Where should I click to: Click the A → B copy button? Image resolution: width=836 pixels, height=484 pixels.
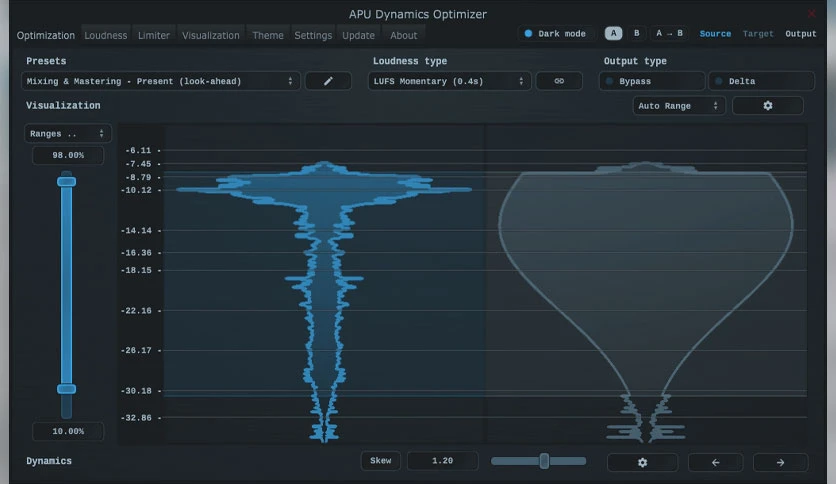coord(669,33)
